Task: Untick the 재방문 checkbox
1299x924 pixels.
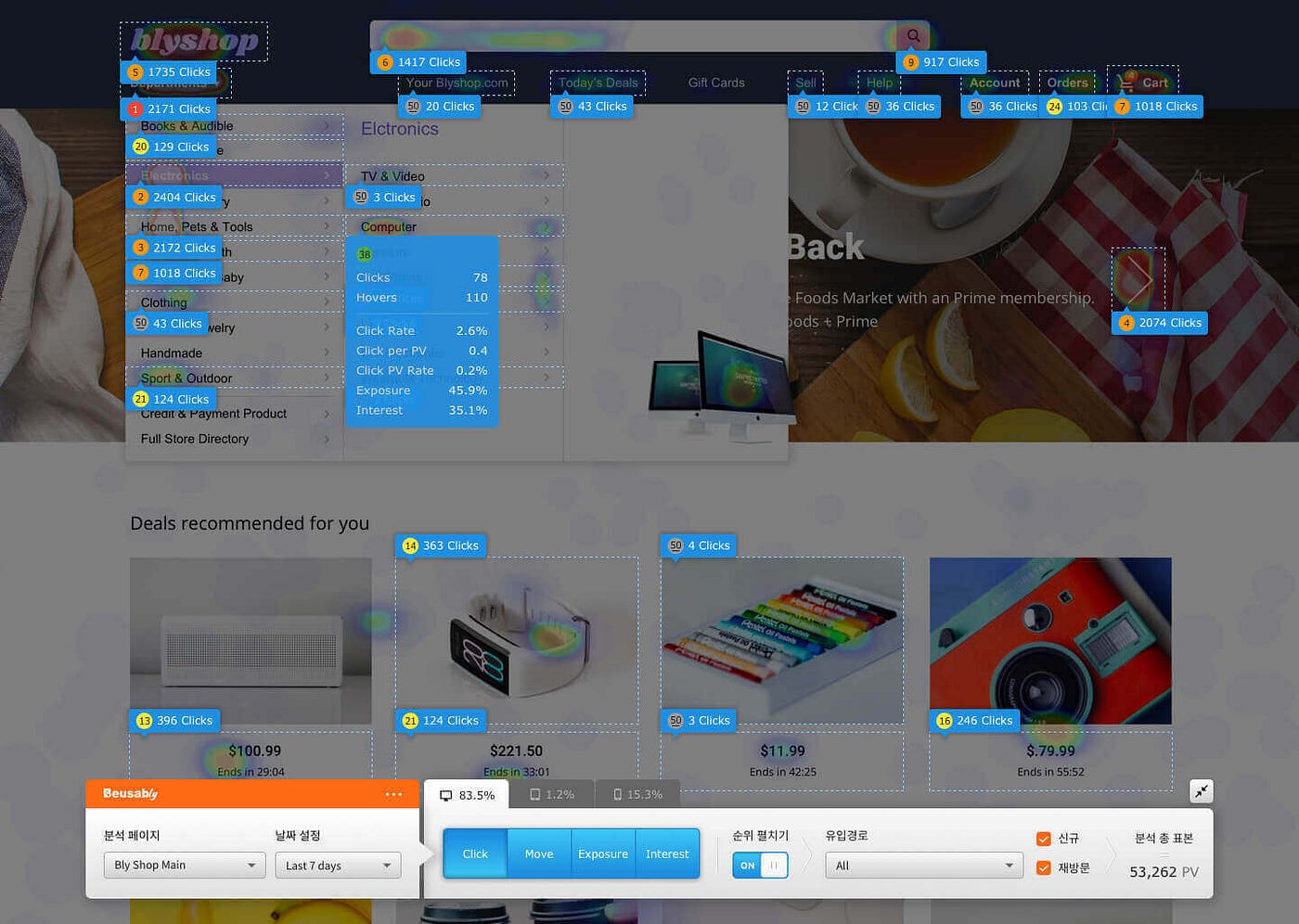Action: pyautogui.click(x=1043, y=868)
